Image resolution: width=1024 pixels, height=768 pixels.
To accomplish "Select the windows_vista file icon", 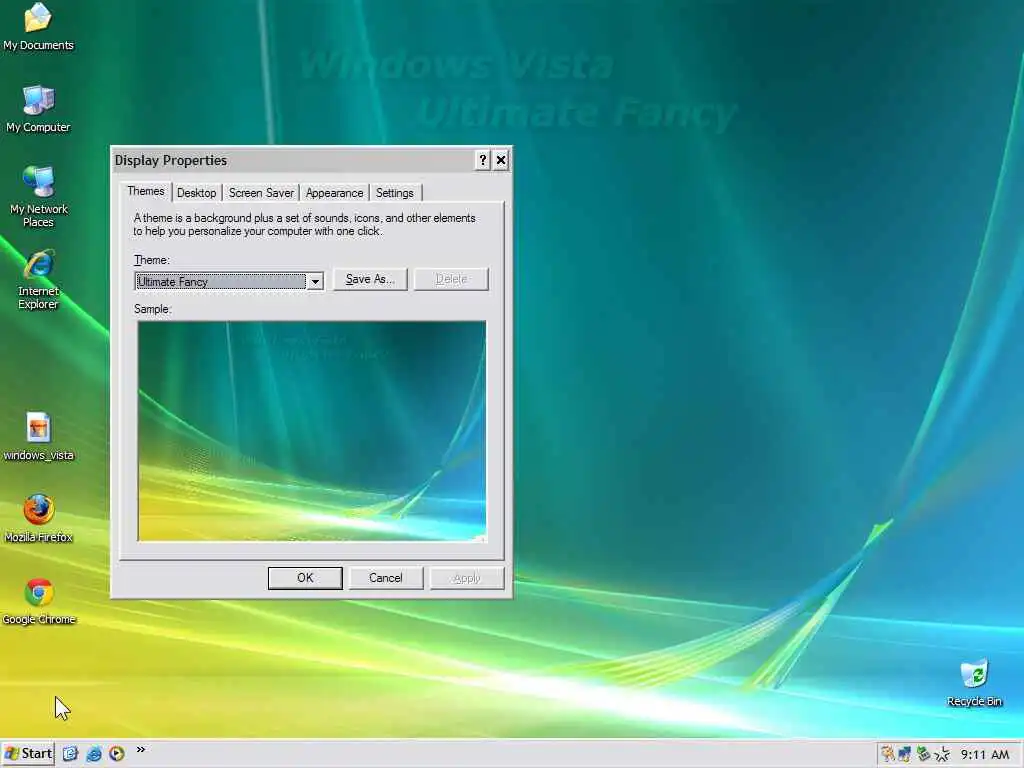I will [x=38, y=436].
